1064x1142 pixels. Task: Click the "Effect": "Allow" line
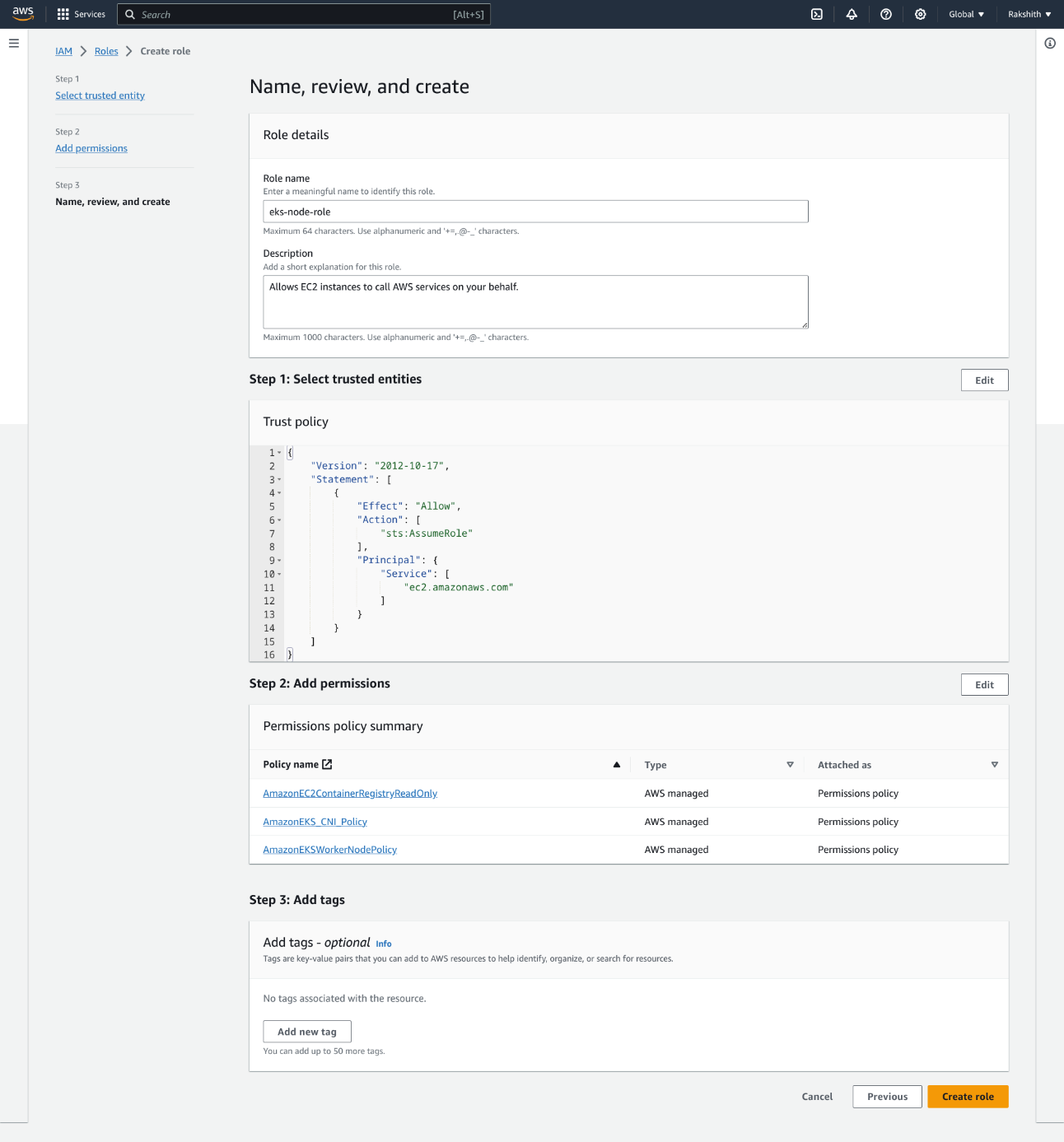pyautogui.click(x=409, y=506)
